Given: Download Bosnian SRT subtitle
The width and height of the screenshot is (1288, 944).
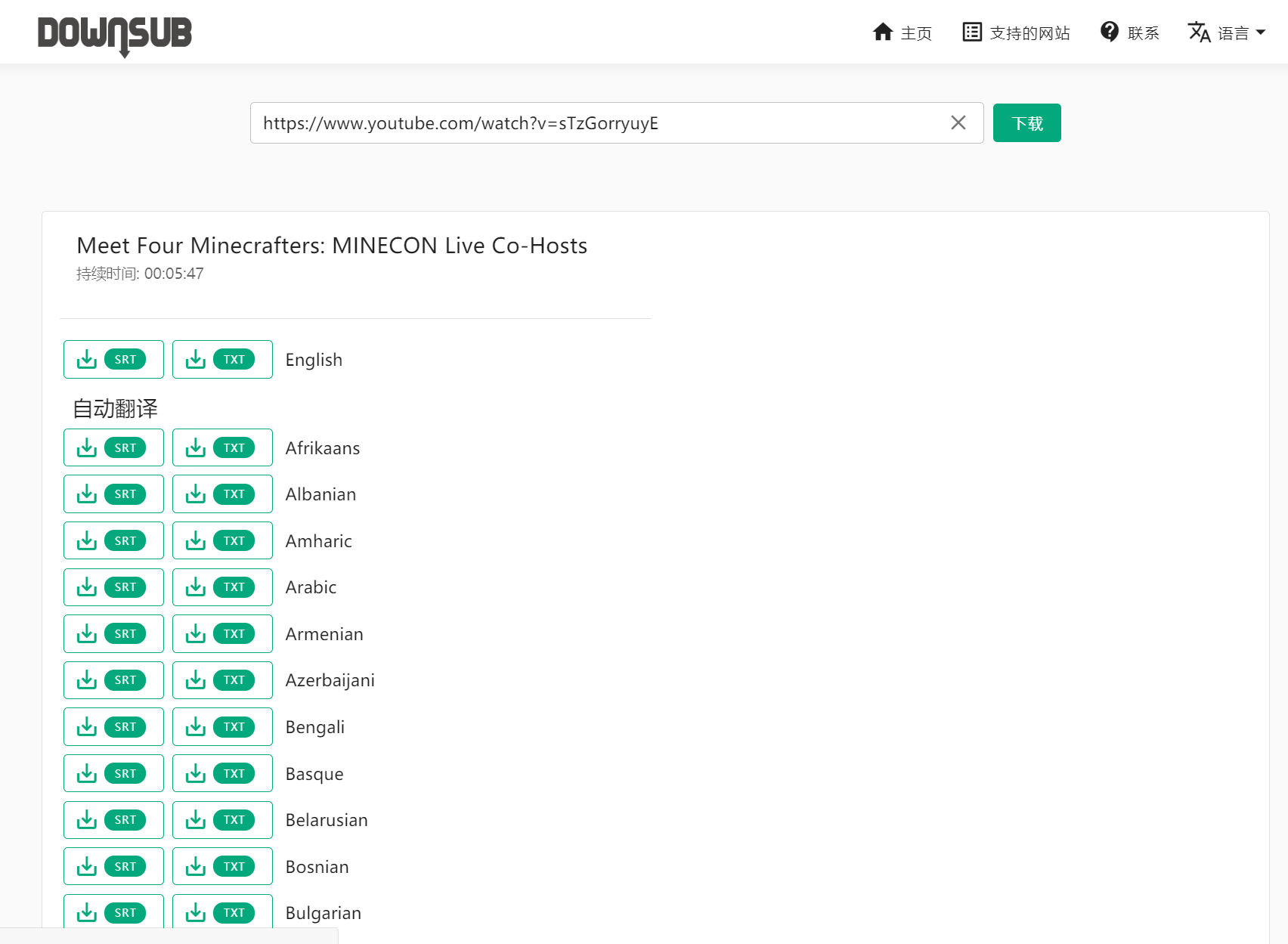Looking at the screenshot, I should [x=113, y=867].
